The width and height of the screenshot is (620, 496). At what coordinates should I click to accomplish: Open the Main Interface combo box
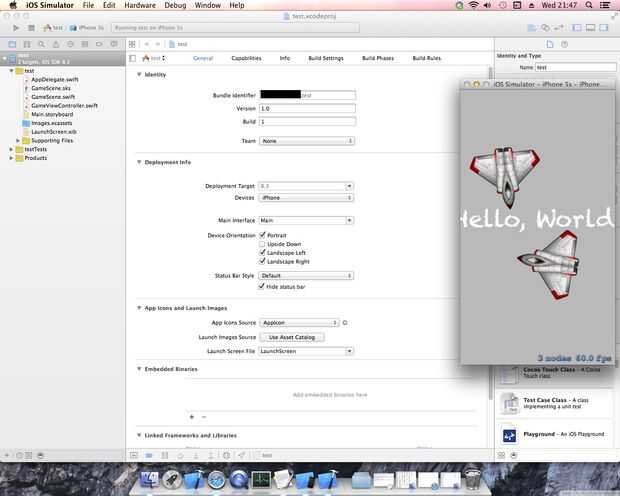point(306,220)
